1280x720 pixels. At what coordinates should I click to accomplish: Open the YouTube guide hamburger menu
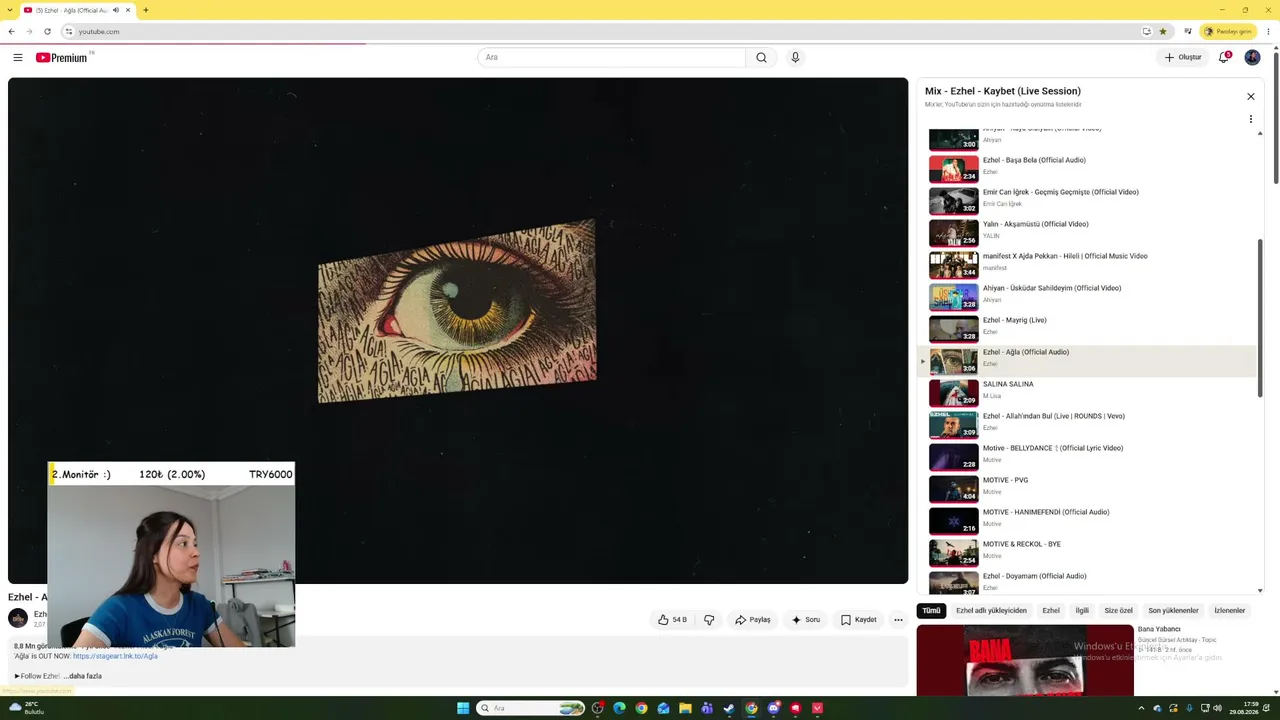click(x=18, y=58)
